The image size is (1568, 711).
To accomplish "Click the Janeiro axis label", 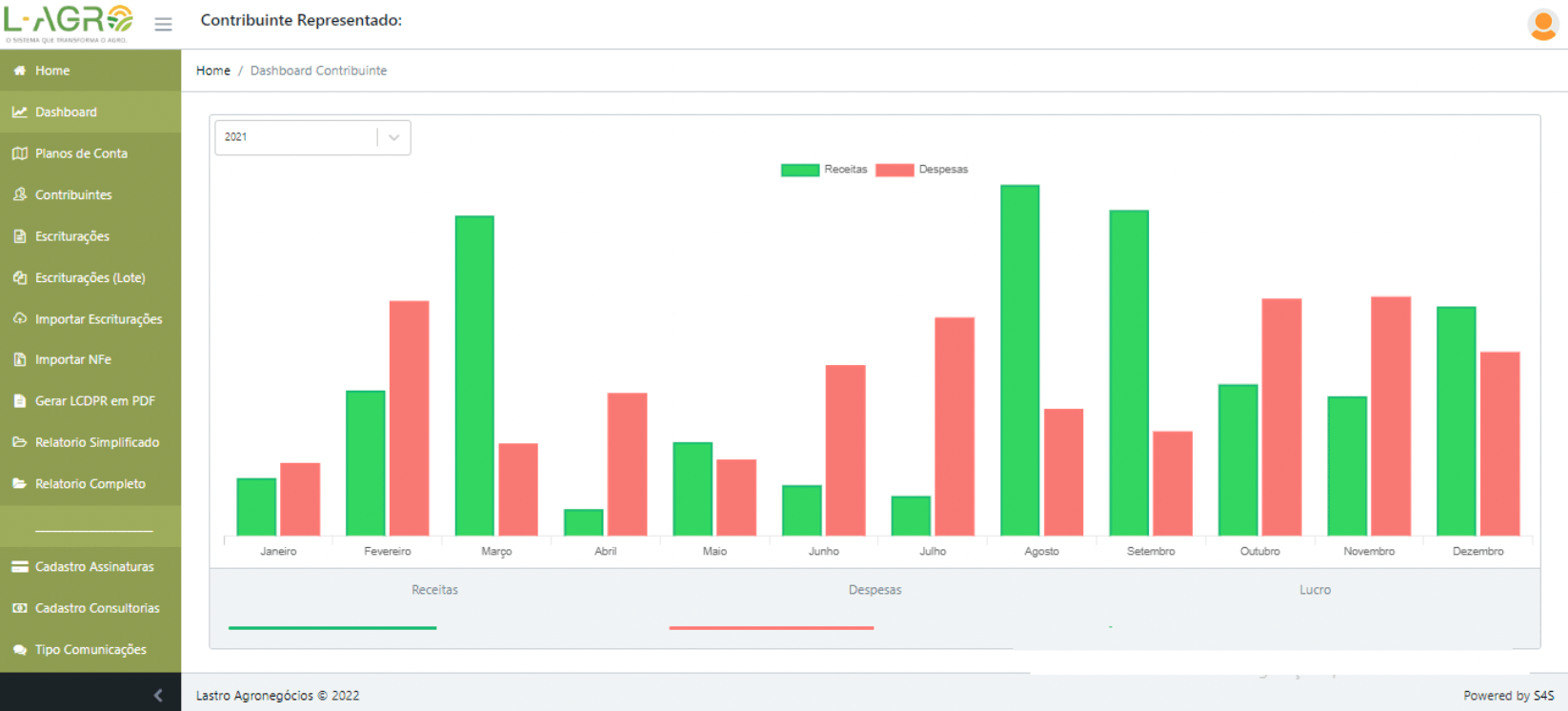I will [278, 552].
